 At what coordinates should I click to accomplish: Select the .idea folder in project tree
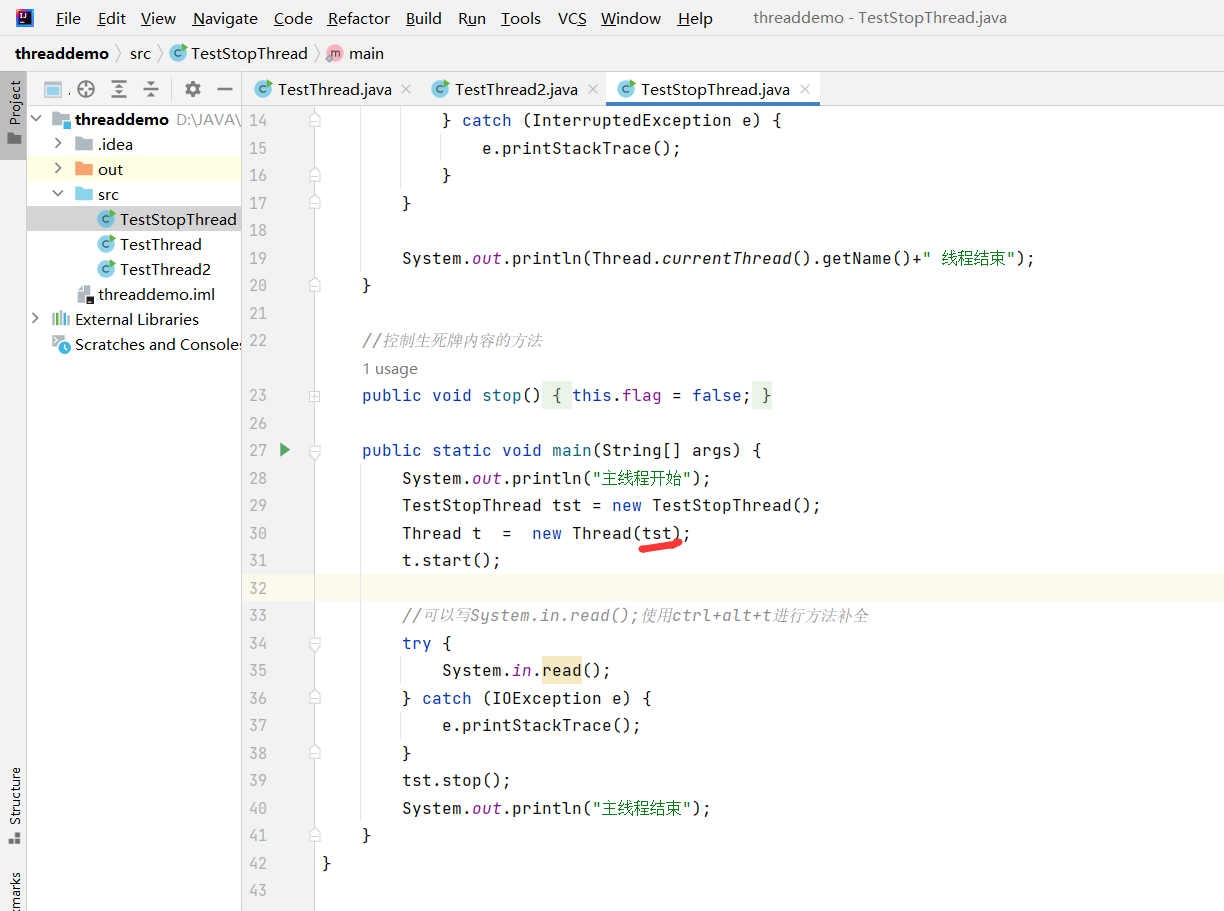point(115,144)
